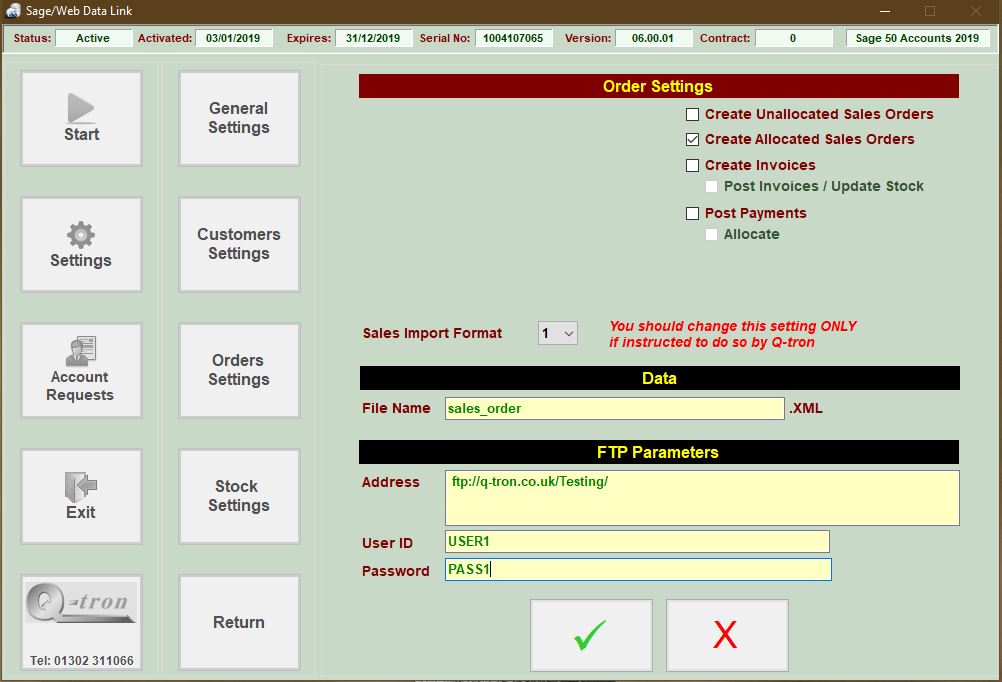Cancel changes with the red X

[x=727, y=635]
